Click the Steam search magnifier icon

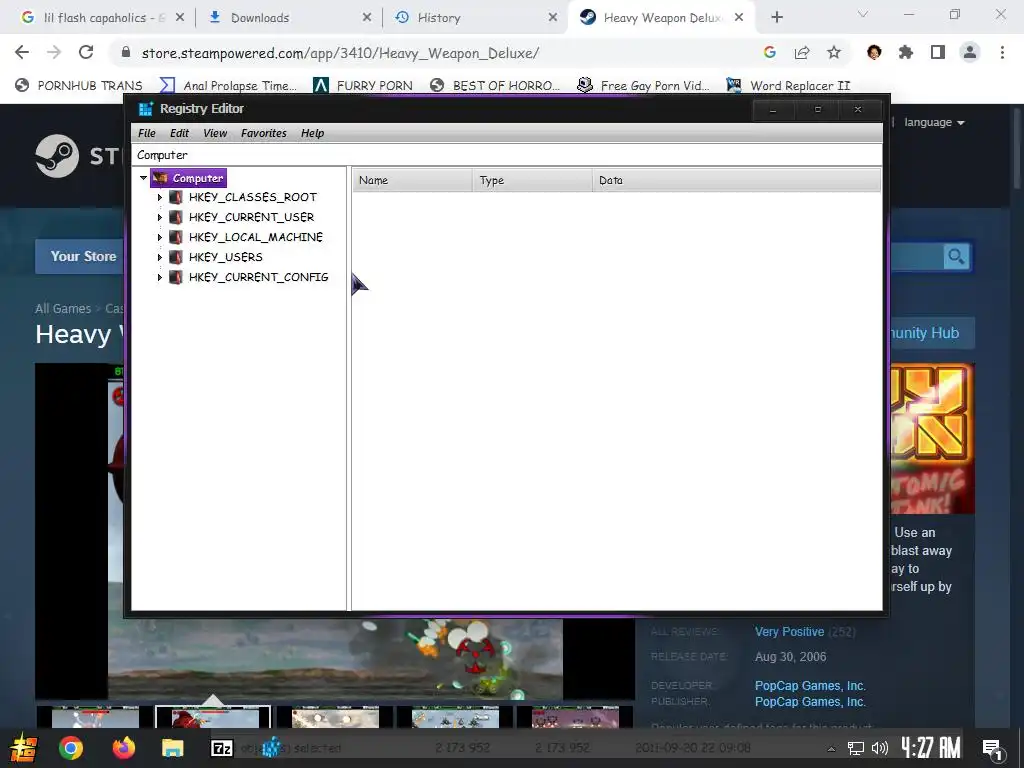pyautogui.click(x=956, y=257)
